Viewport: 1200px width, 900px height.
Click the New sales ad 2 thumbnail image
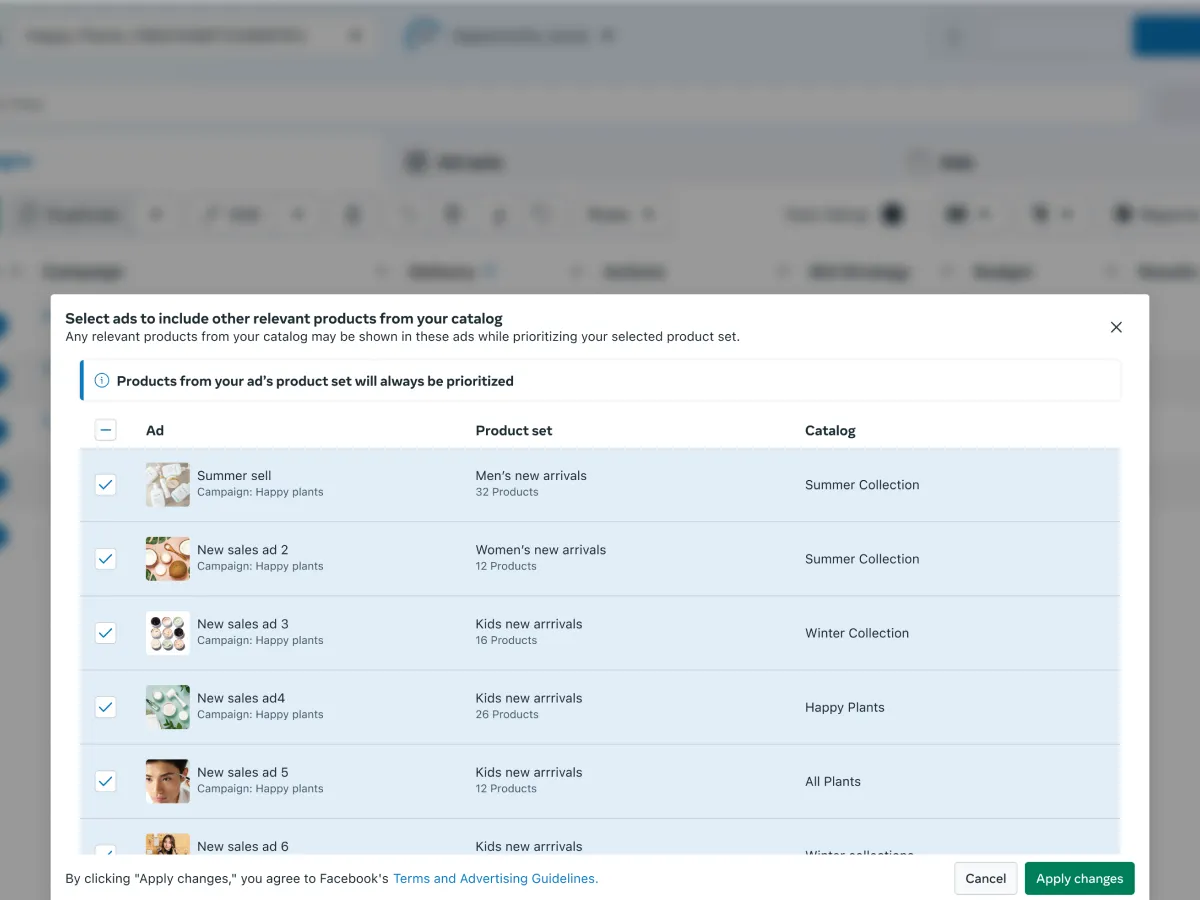pyautogui.click(x=167, y=559)
